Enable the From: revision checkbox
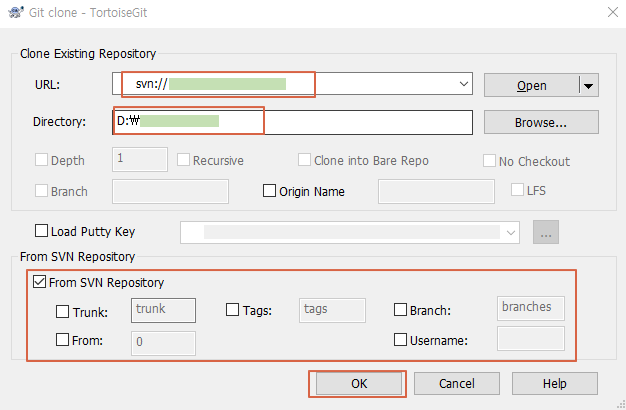Image resolution: width=626 pixels, height=410 pixels. point(62,340)
